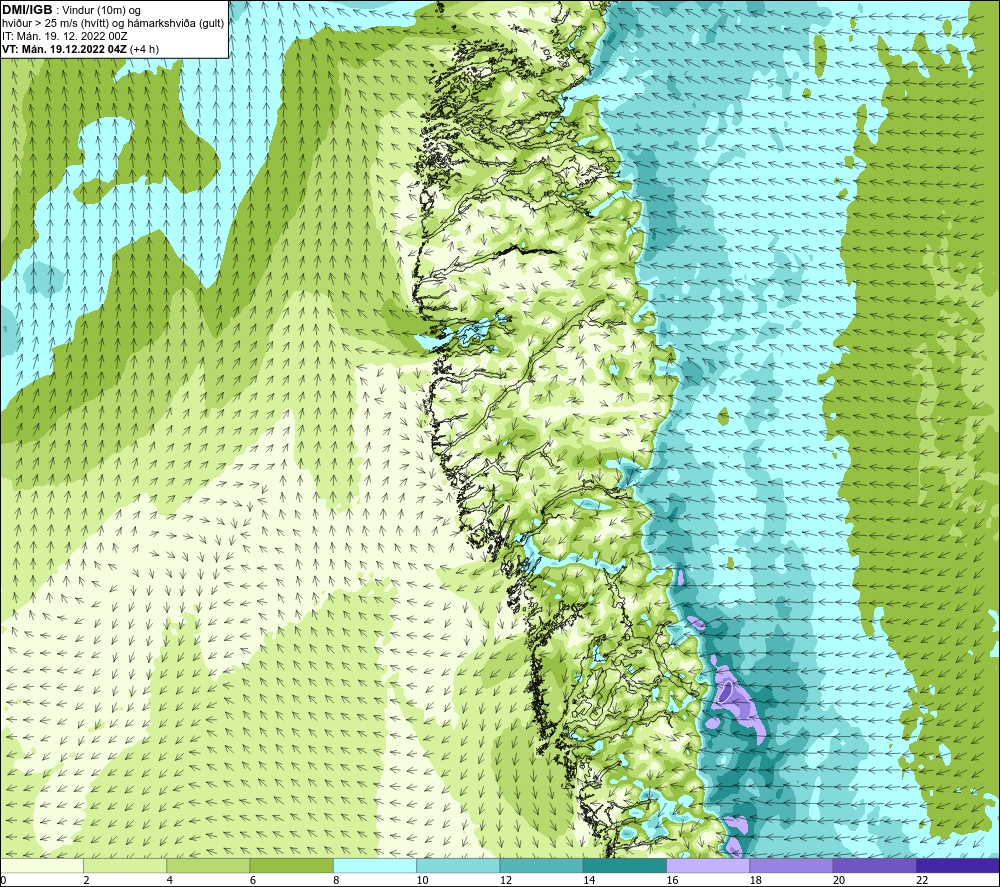This screenshot has width=1000, height=887.
Task: Click the scale label "20"
Action: pyautogui.click(x=839, y=880)
